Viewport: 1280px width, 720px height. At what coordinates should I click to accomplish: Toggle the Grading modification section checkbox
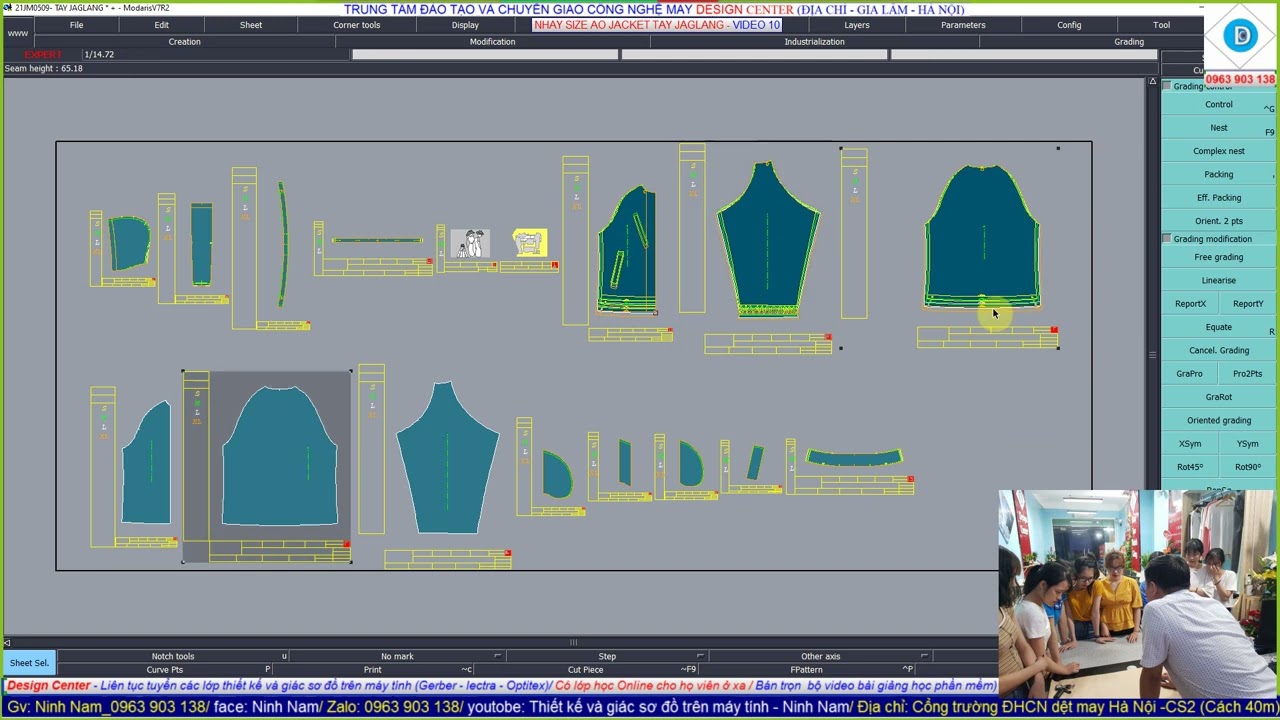[x=1166, y=239]
